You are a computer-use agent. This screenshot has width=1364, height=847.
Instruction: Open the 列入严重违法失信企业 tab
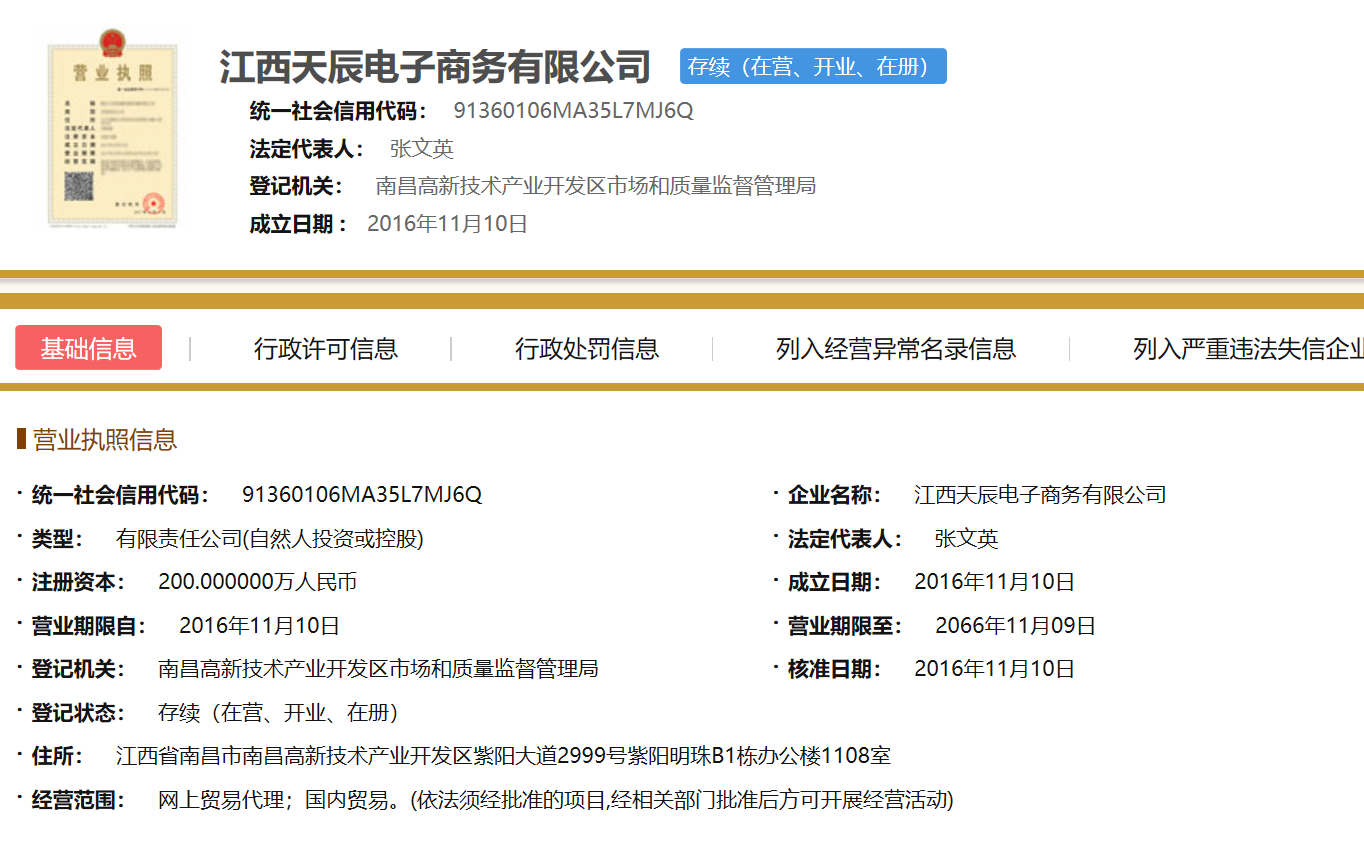(1247, 349)
